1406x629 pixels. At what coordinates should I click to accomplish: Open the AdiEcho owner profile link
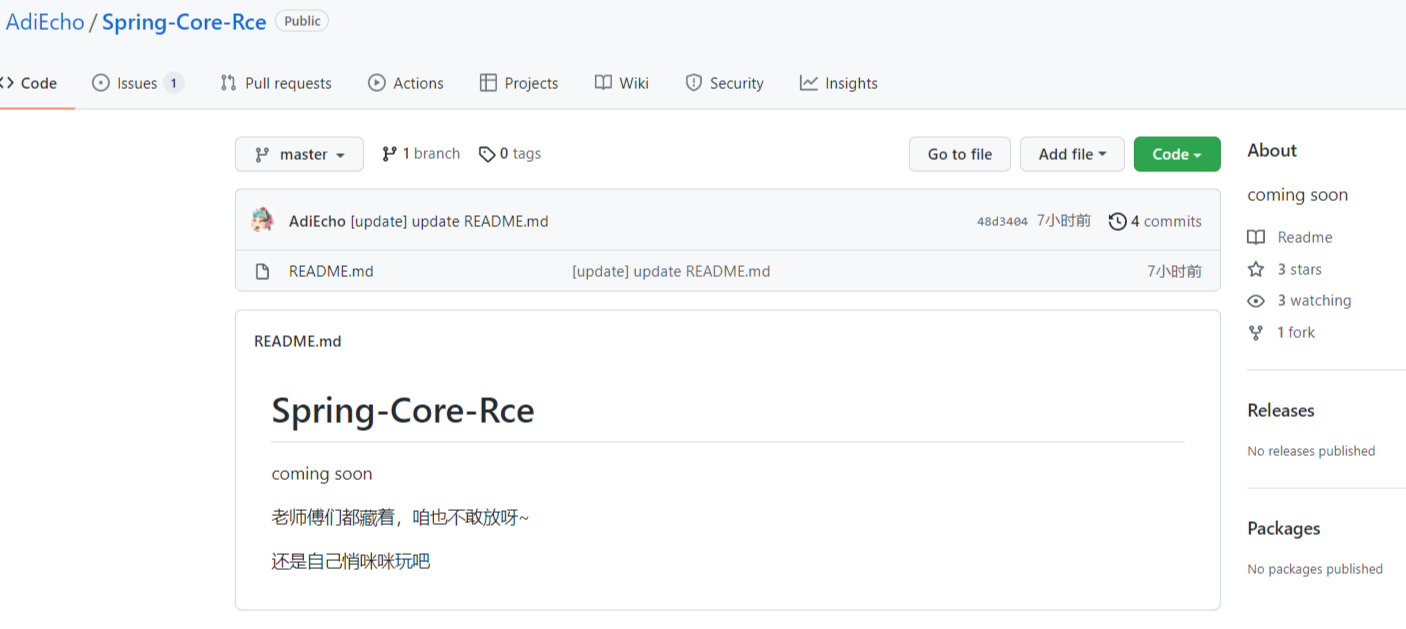click(x=45, y=22)
